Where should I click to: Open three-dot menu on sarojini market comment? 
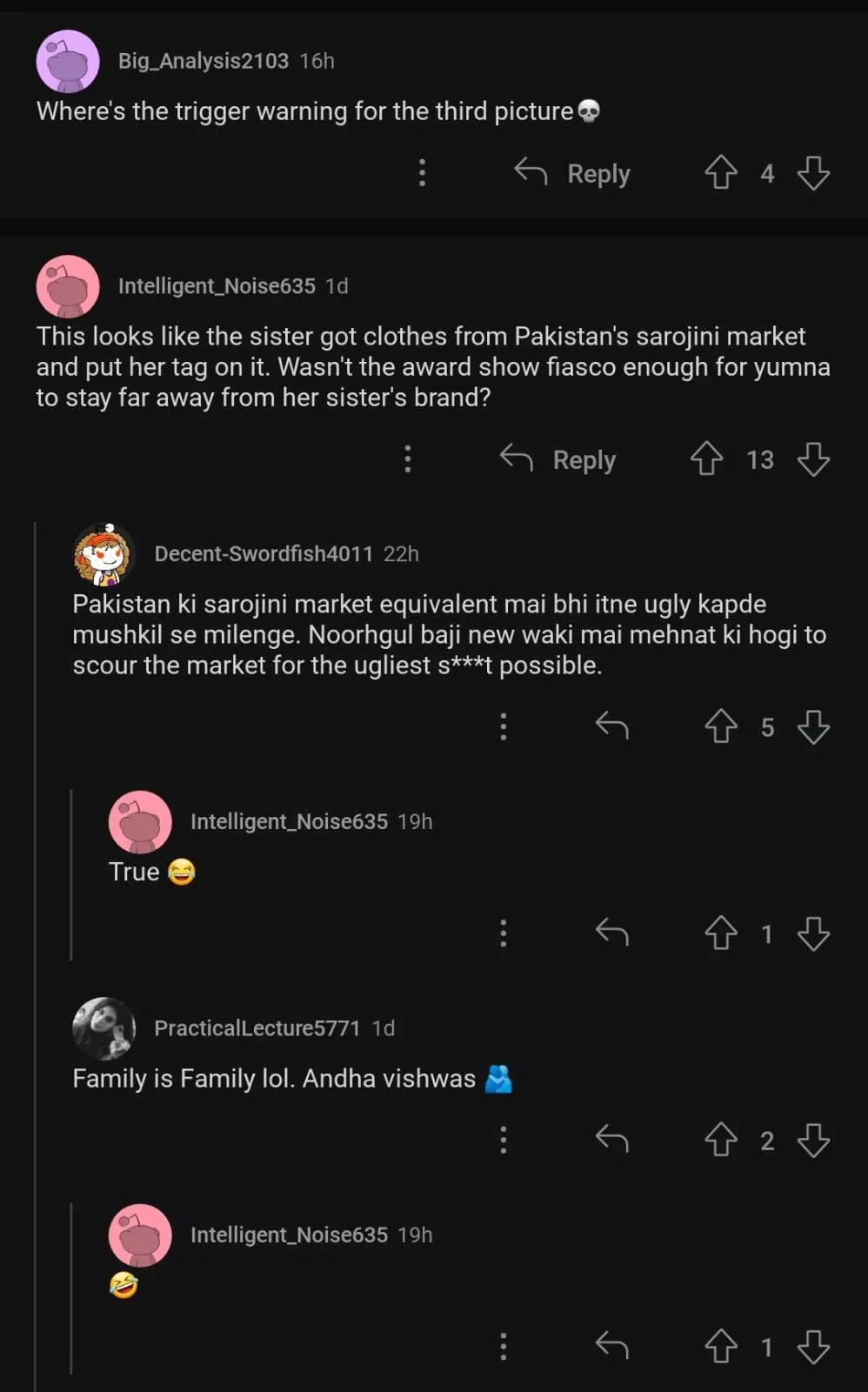point(407,458)
